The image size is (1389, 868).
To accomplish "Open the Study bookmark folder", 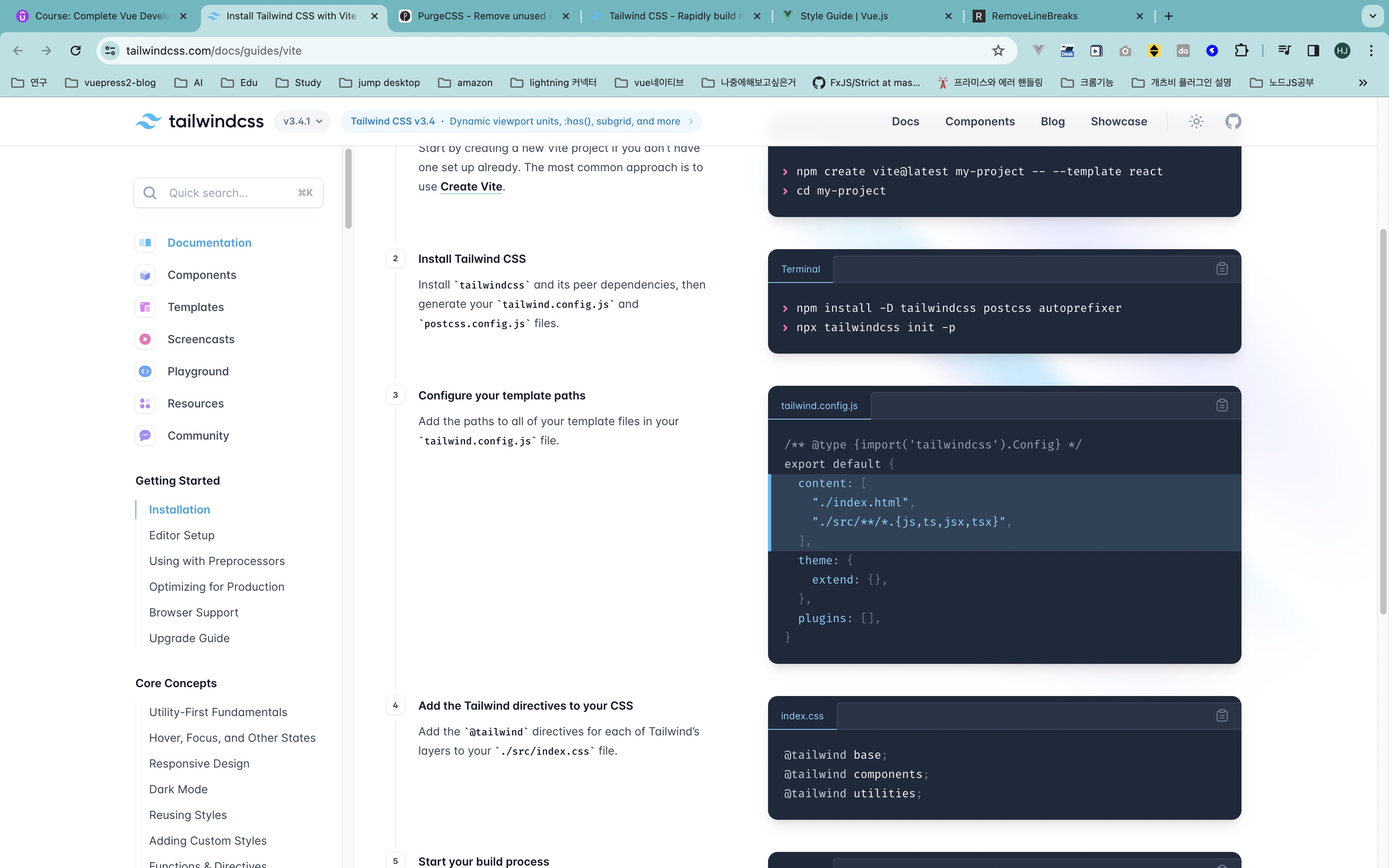I will 299,83.
